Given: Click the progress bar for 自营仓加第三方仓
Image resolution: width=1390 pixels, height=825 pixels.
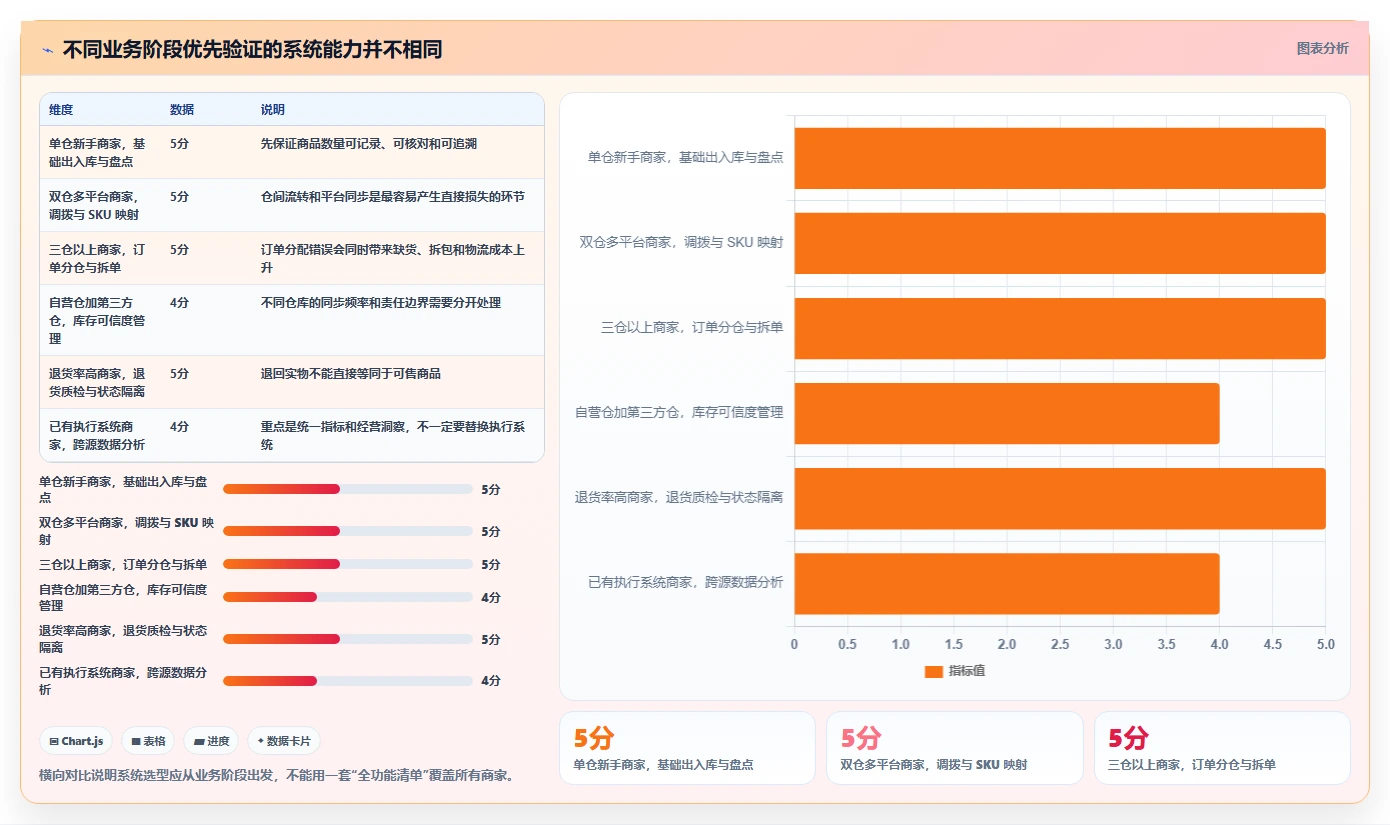Looking at the screenshot, I should tap(348, 597).
